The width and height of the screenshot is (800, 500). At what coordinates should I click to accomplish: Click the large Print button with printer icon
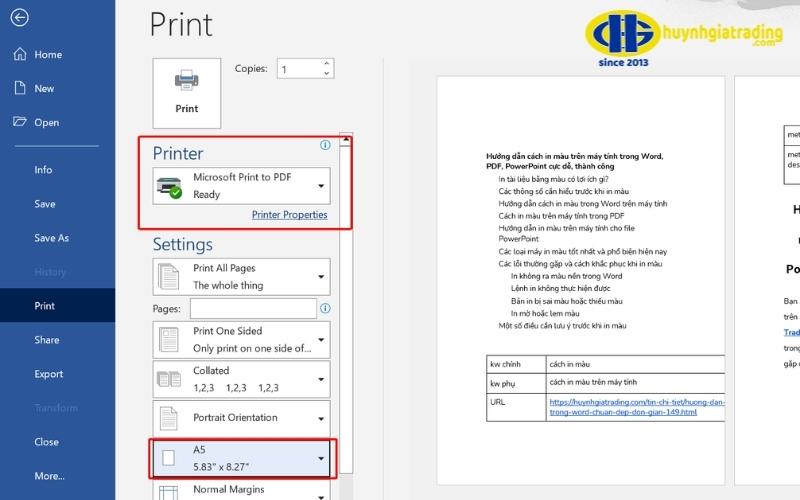187,93
